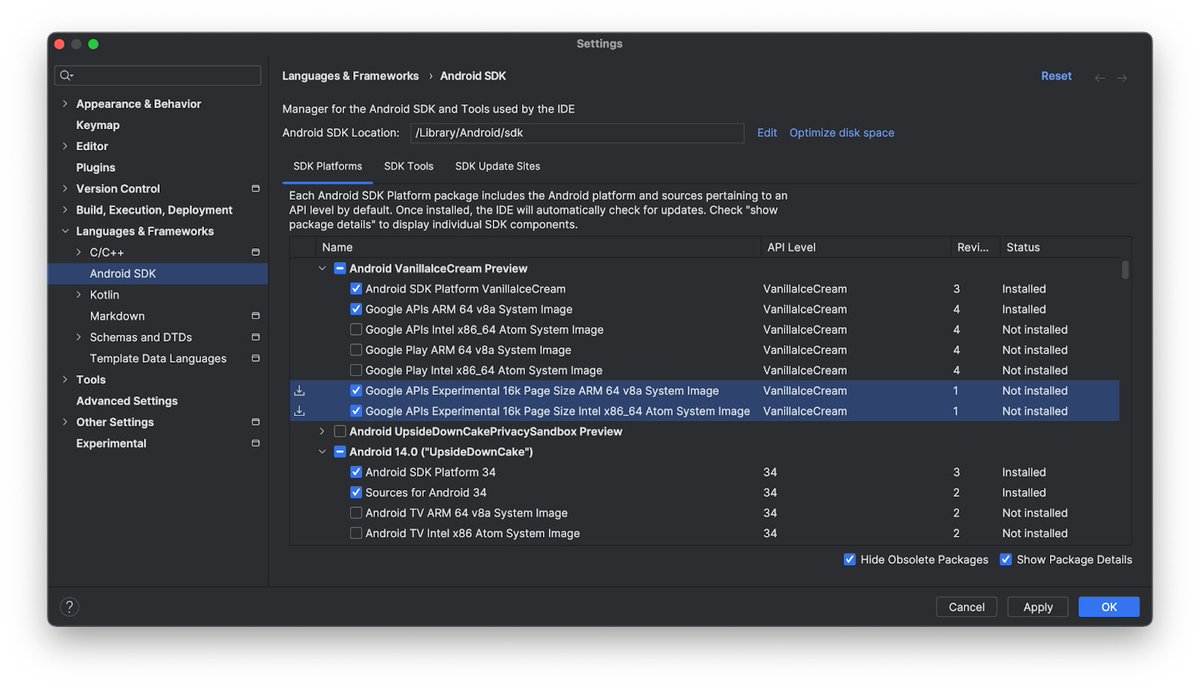Image resolution: width=1200 pixels, height=689 pixels.
Task: Click the OK button
Action: coord(1109,607)
